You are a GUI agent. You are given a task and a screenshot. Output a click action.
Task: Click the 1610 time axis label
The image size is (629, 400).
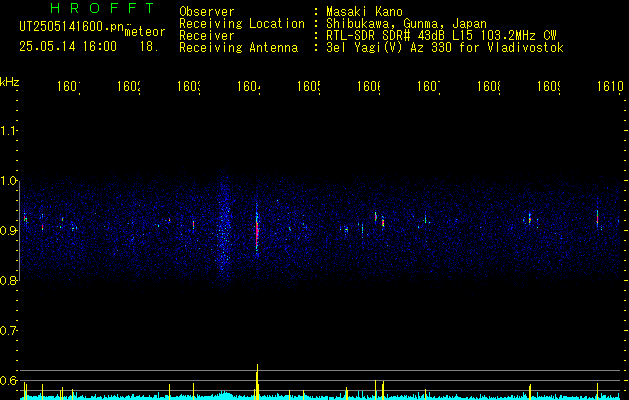610,86
